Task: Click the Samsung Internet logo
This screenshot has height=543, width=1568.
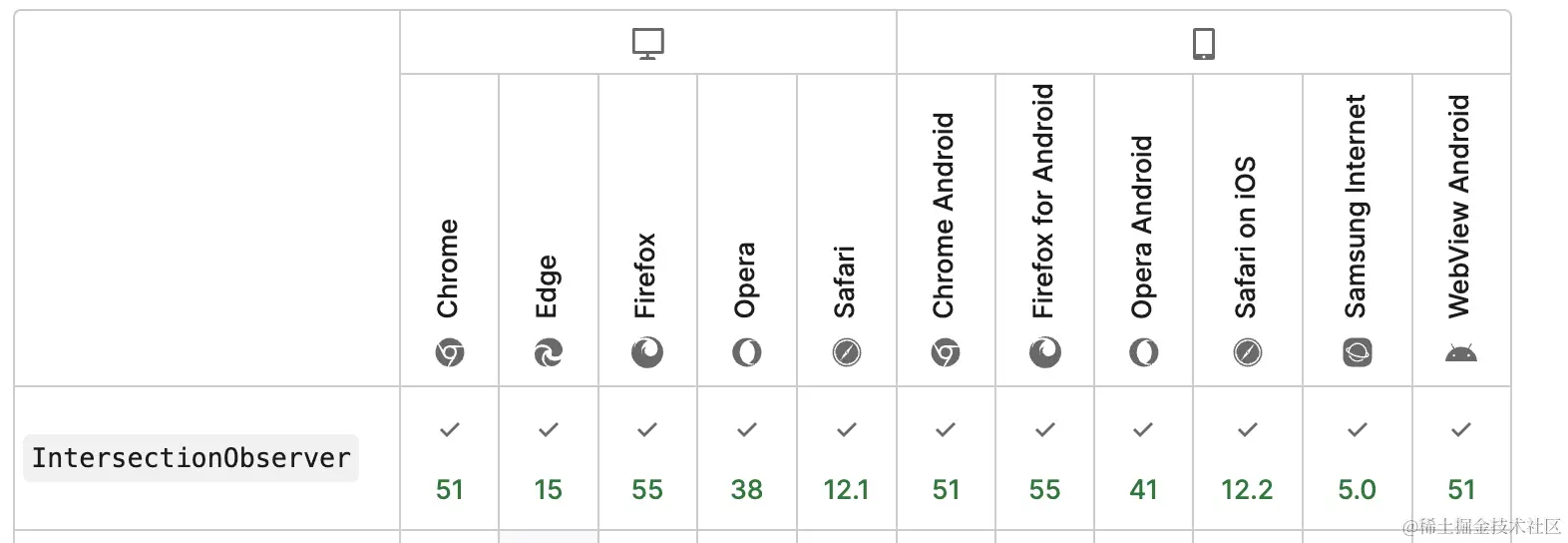Action: coord(1357,352)
